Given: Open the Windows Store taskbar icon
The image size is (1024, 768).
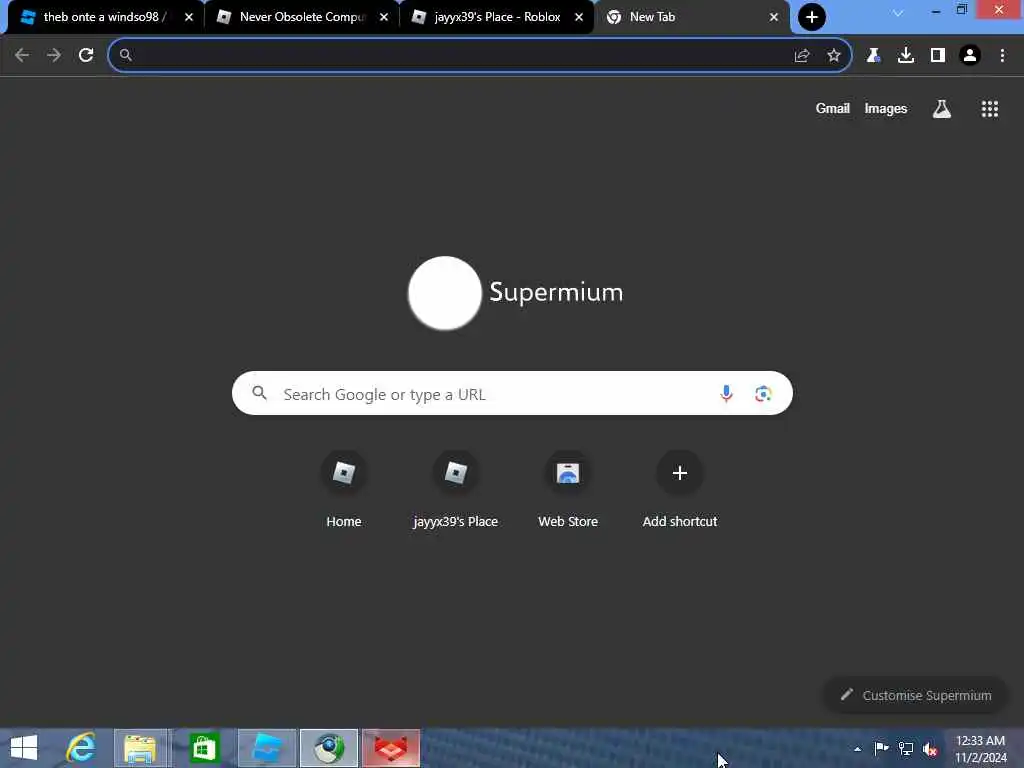Looking at the screenshot, I should (204, 748).
